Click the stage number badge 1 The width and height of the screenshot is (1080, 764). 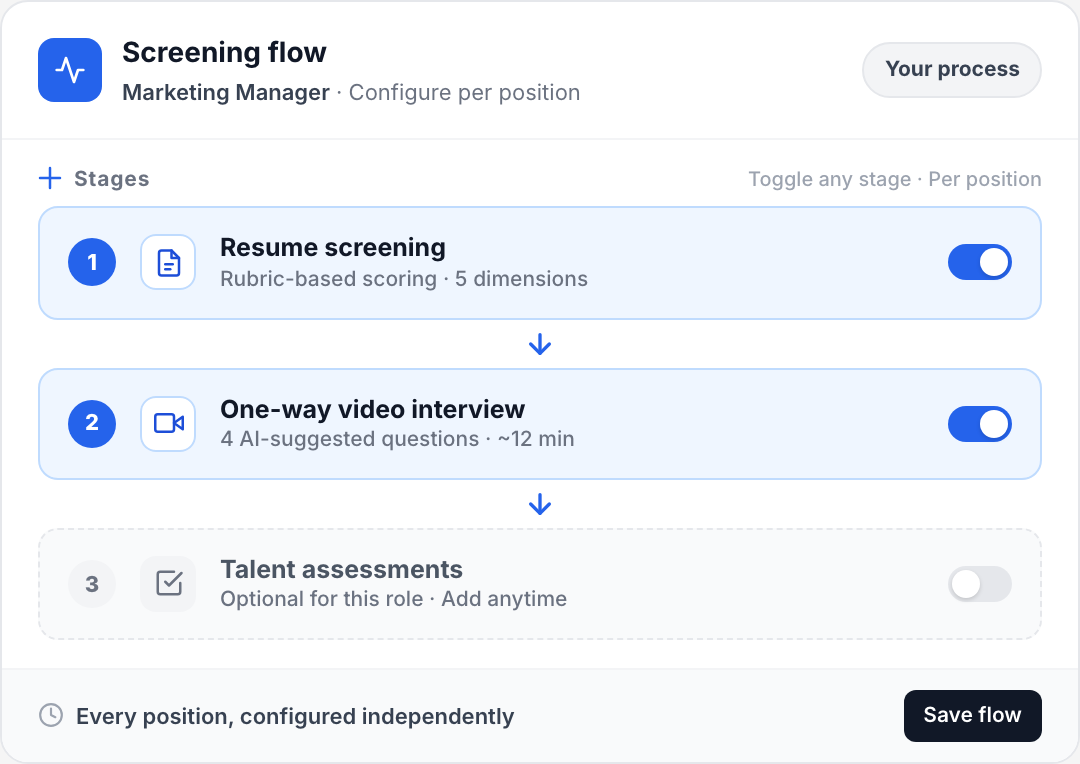(x=92, y=261)
